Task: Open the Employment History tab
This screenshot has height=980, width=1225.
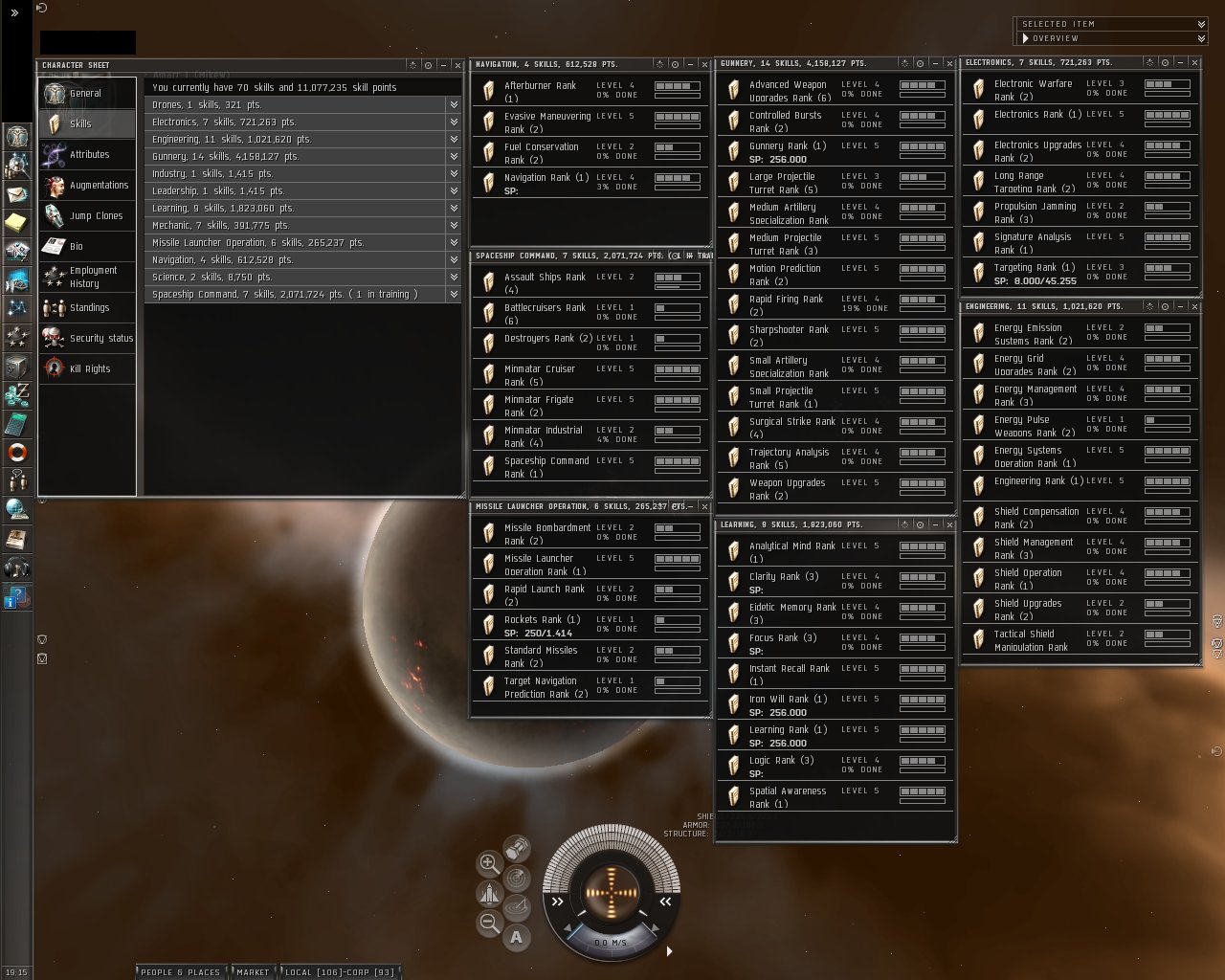Action: click(87, 277)
